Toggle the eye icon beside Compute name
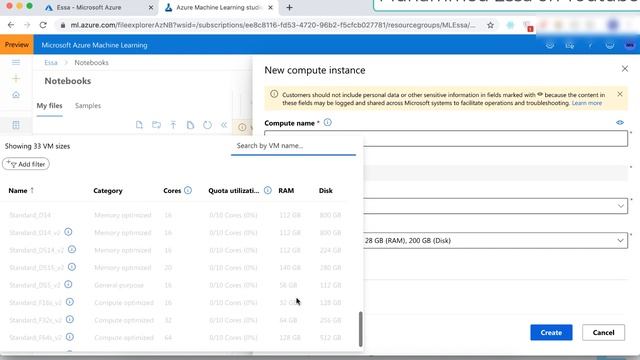The height and width of the screenshot is (360, 640). click(620, 122)
